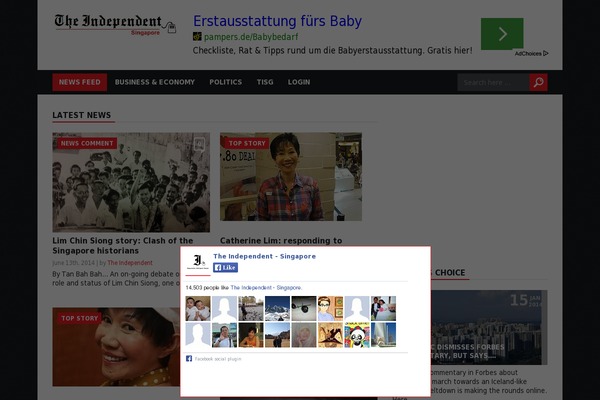The image size is (600, 400).
Task: Click the skyscraper profile picture
Action: (383, 335)
